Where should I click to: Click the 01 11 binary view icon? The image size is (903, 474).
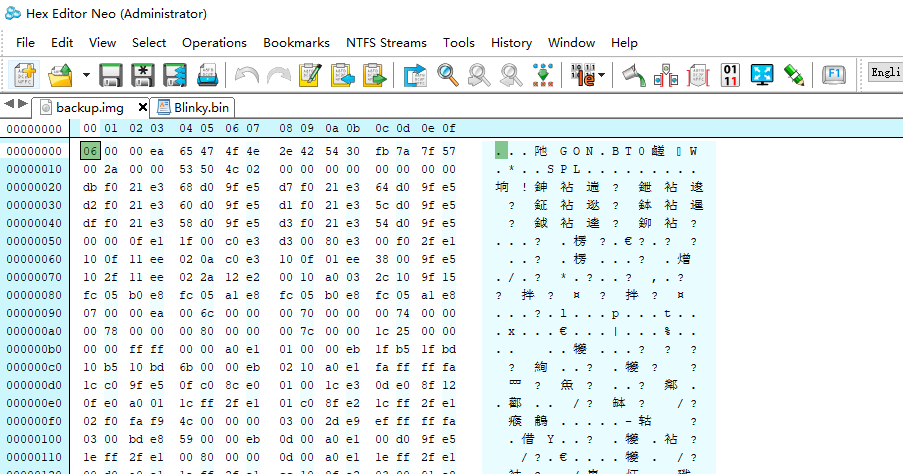(730, 75)
